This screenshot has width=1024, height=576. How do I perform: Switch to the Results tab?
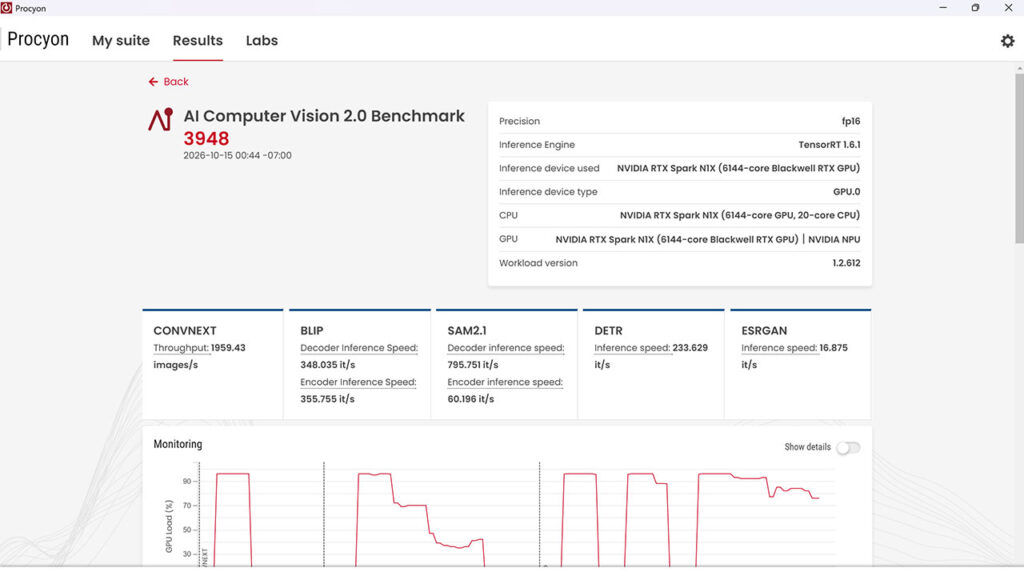(198, 40)
